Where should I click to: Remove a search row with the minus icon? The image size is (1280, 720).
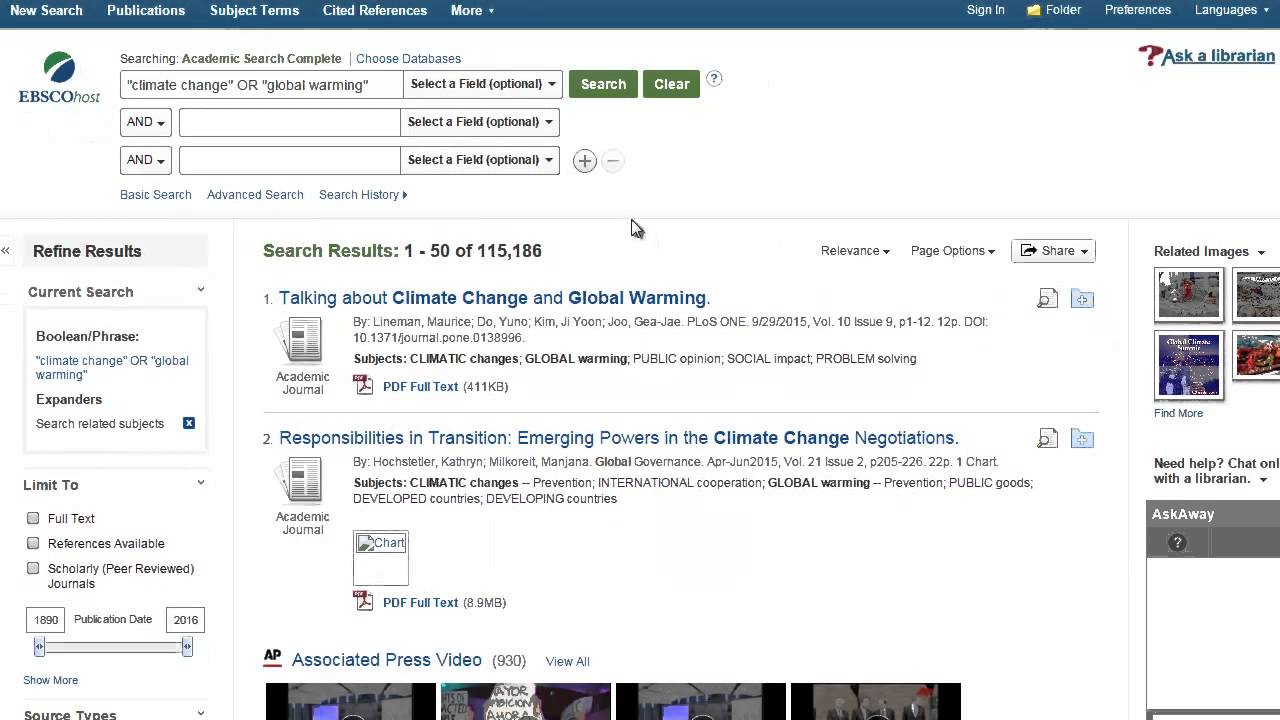click(x=613, y=161)
